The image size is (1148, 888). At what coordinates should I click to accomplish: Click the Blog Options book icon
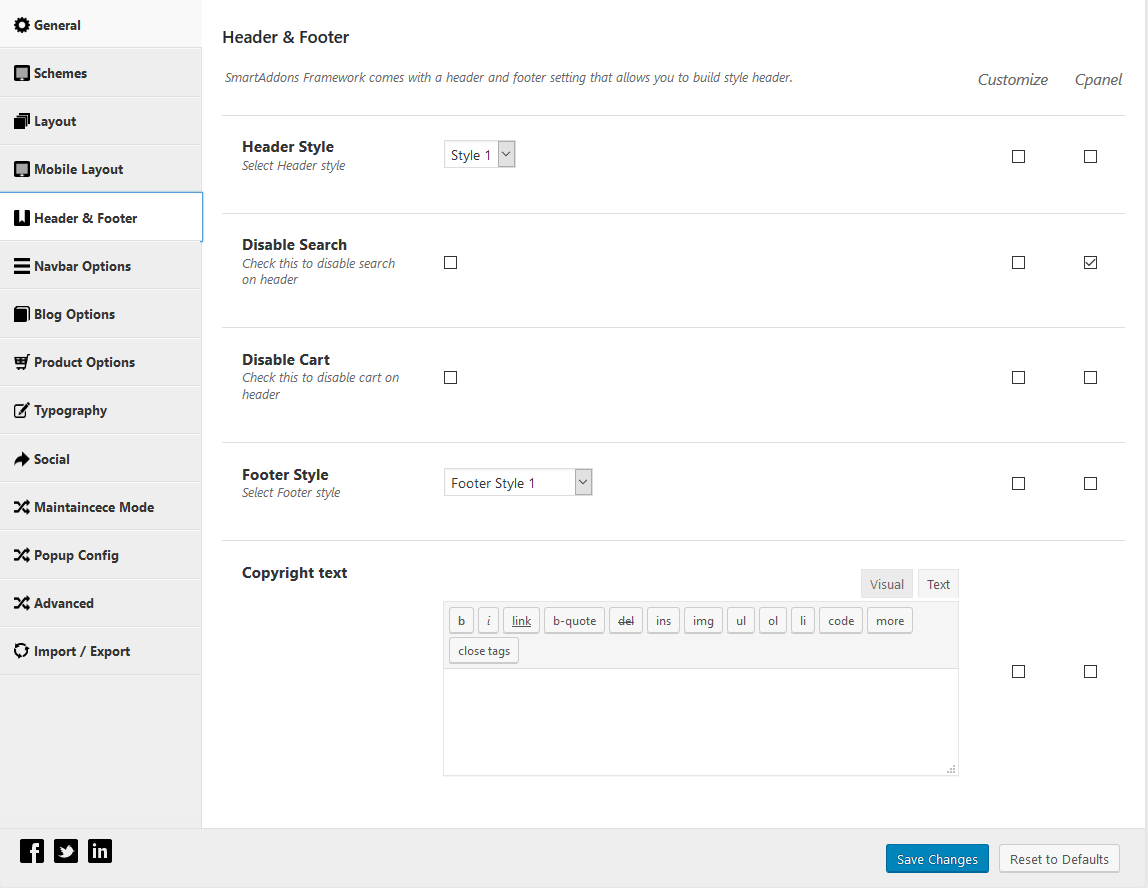point(22,314)
